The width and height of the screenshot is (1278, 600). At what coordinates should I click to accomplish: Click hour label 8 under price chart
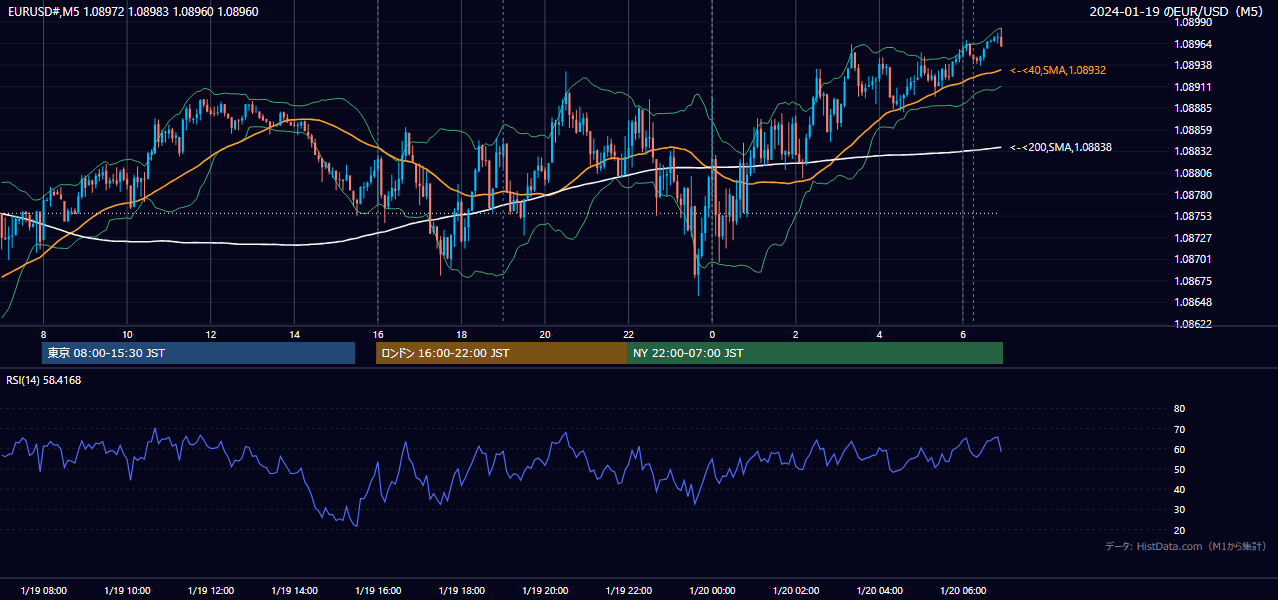(x=43, y=334)
